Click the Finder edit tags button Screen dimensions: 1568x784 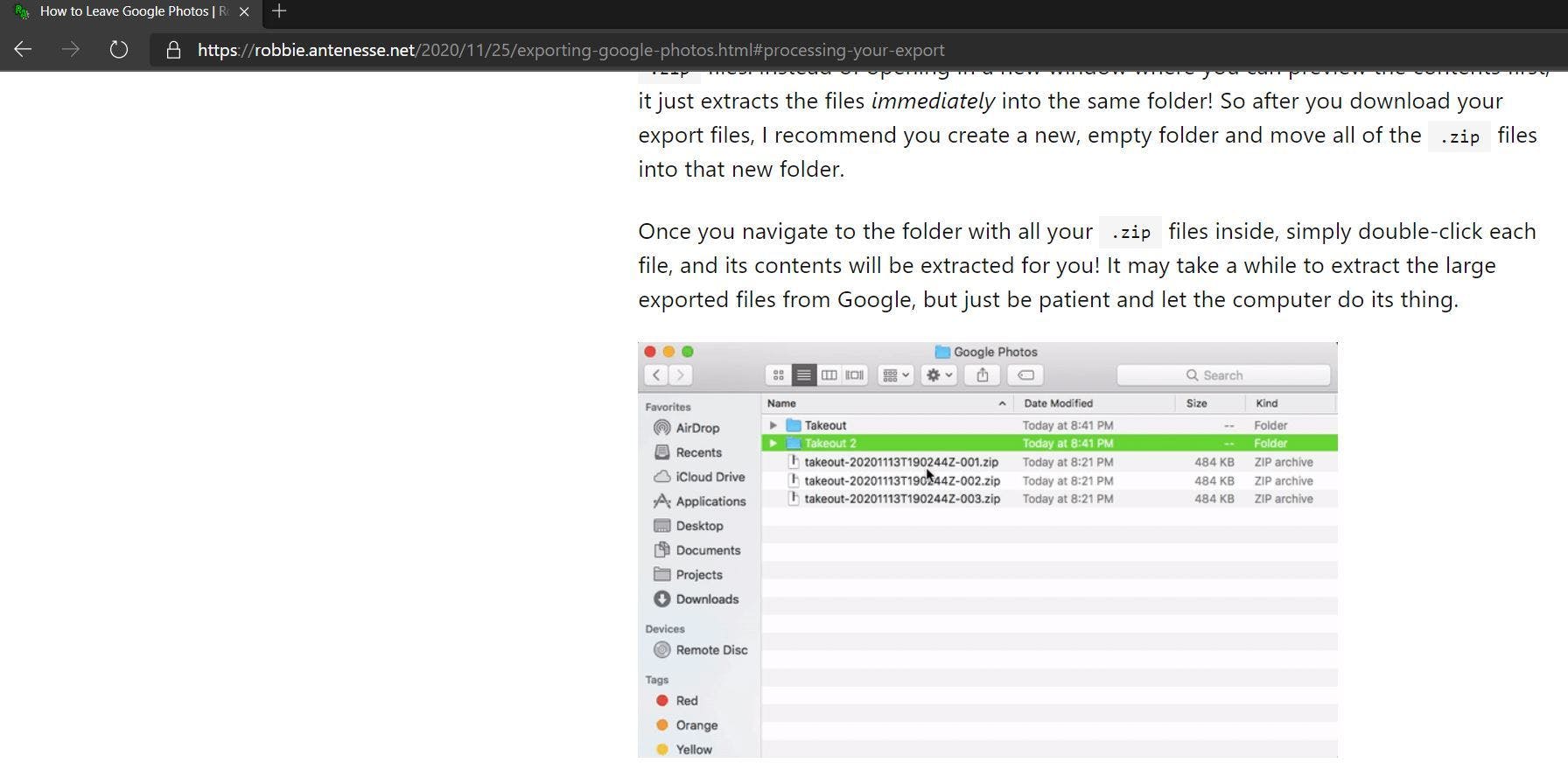1025,375
